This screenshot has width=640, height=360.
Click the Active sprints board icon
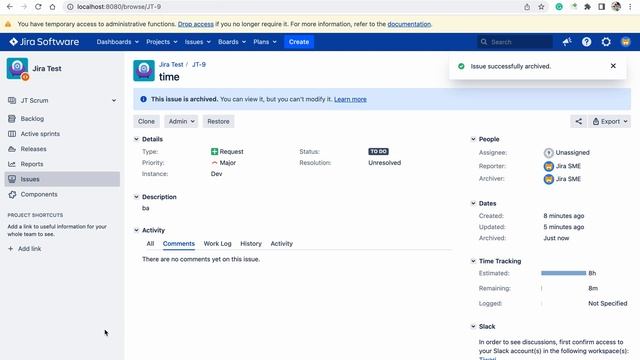(12, 133)
